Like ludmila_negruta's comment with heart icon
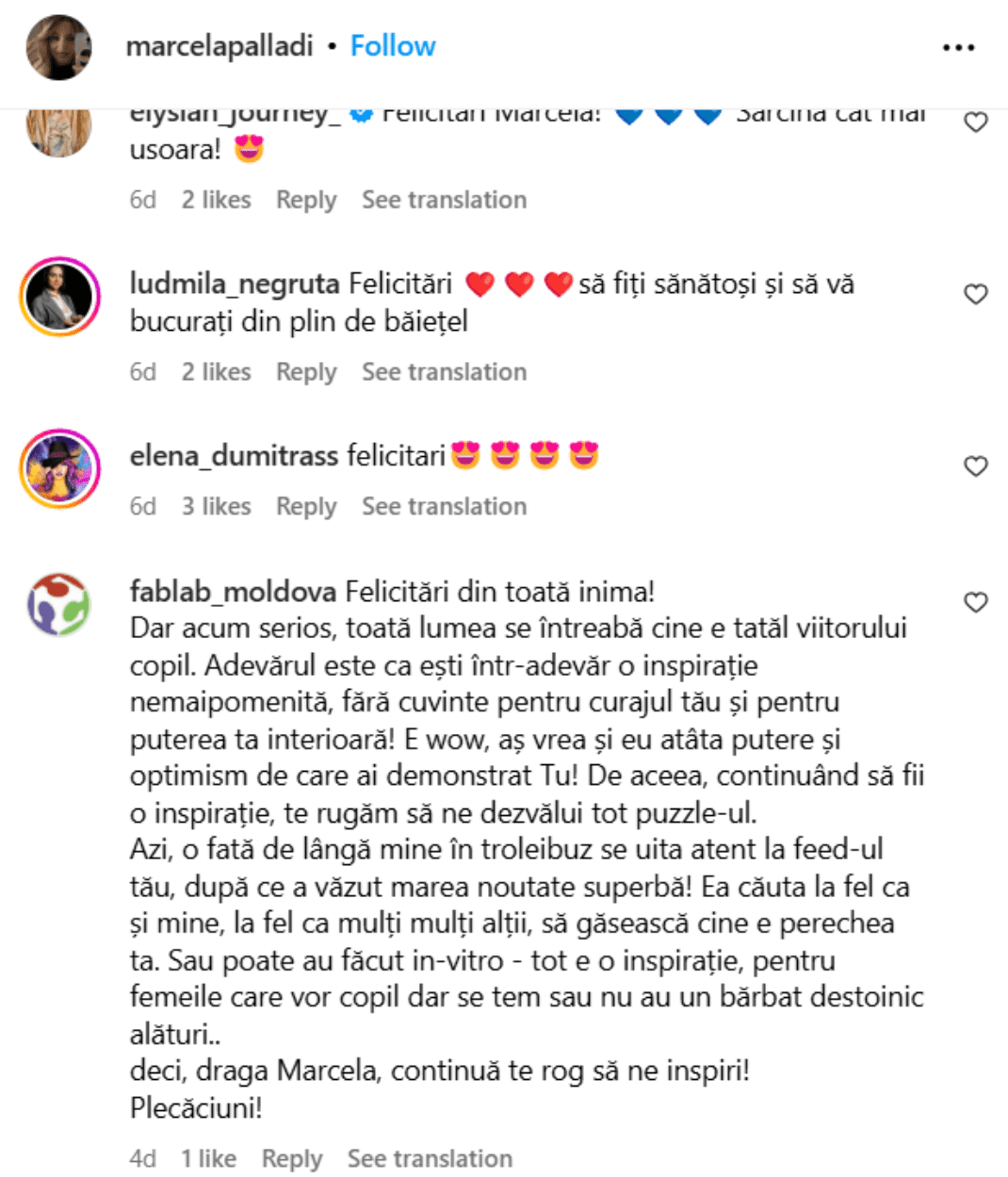This screenshot has width=1008, height=1177. [976, 294]
